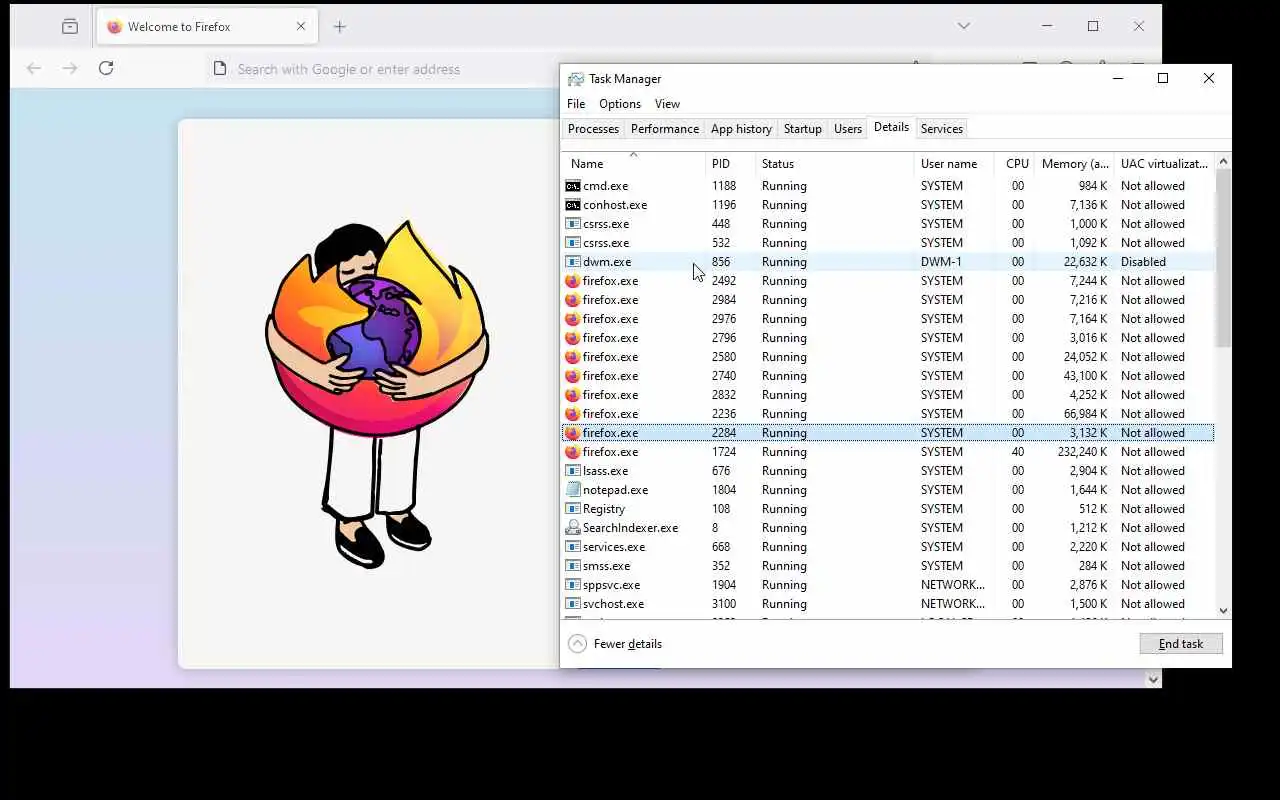Screen dimensions: 1280x800
Task: Click the notepad.exe icon
Action: point(572,490)
